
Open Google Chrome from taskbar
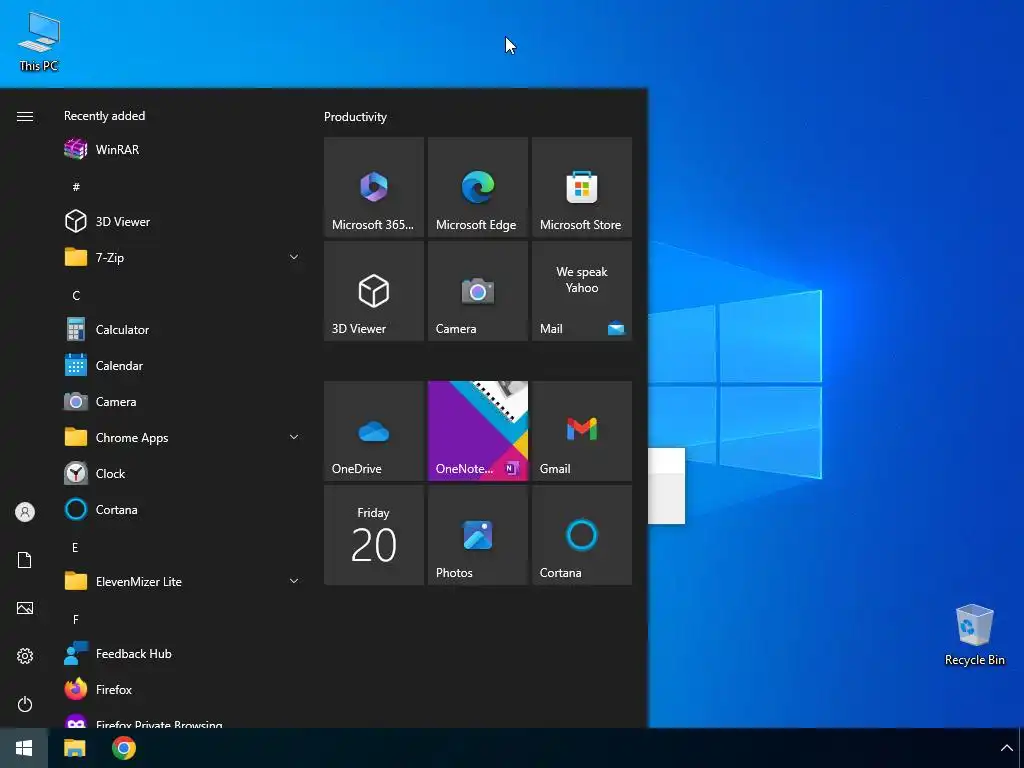[x=123, y=748]
